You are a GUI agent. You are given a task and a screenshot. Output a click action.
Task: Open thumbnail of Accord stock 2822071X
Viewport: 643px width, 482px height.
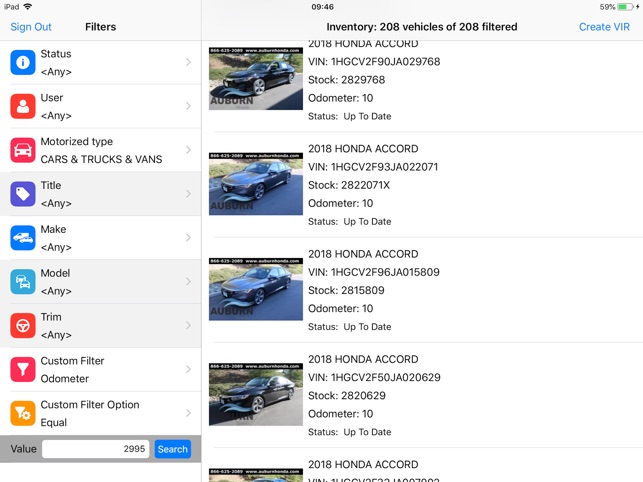pyautogui.click(x=256, y=184)
